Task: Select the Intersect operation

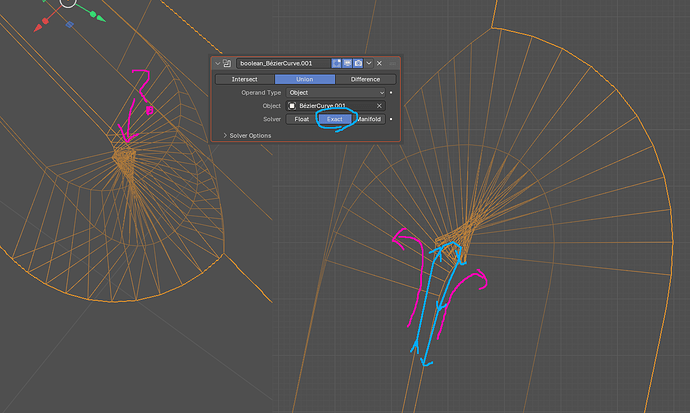Action: [x=245, y=79]
